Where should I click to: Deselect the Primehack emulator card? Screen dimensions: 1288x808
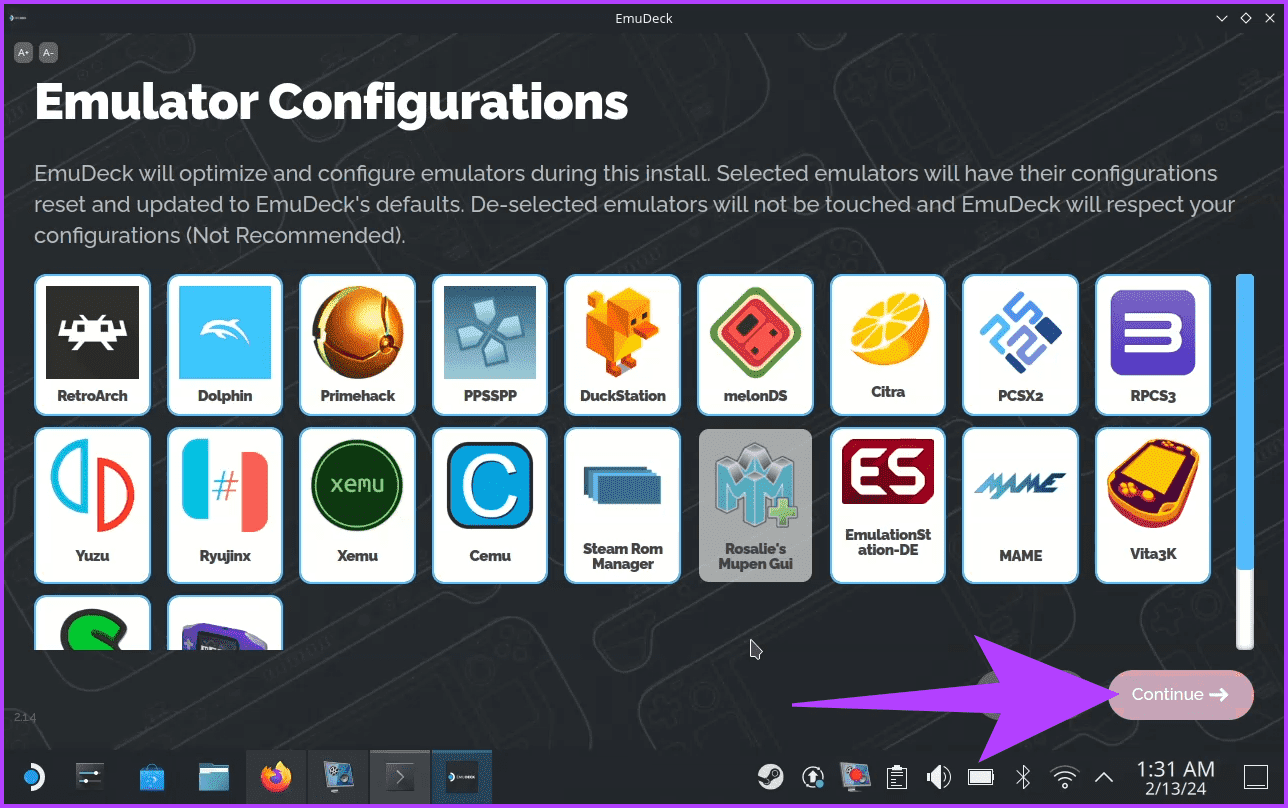(x=358, y=345)
